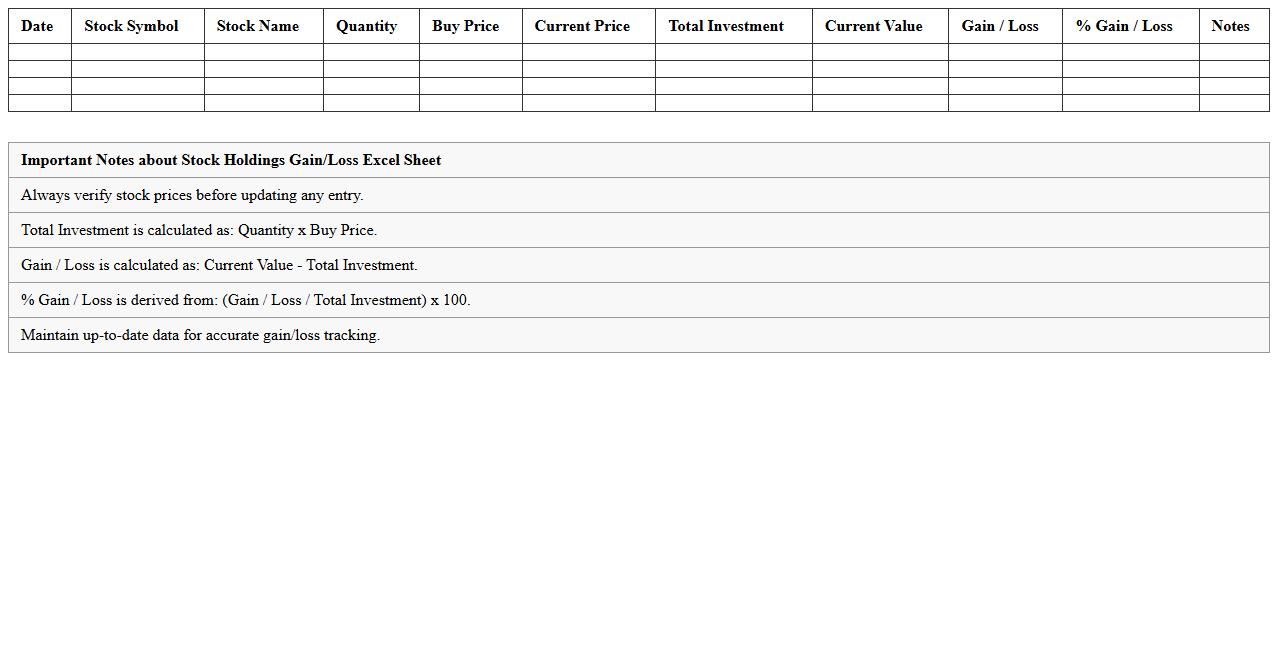Click the Date column header
The image size is (1278, 650).
tap(37, 26)
